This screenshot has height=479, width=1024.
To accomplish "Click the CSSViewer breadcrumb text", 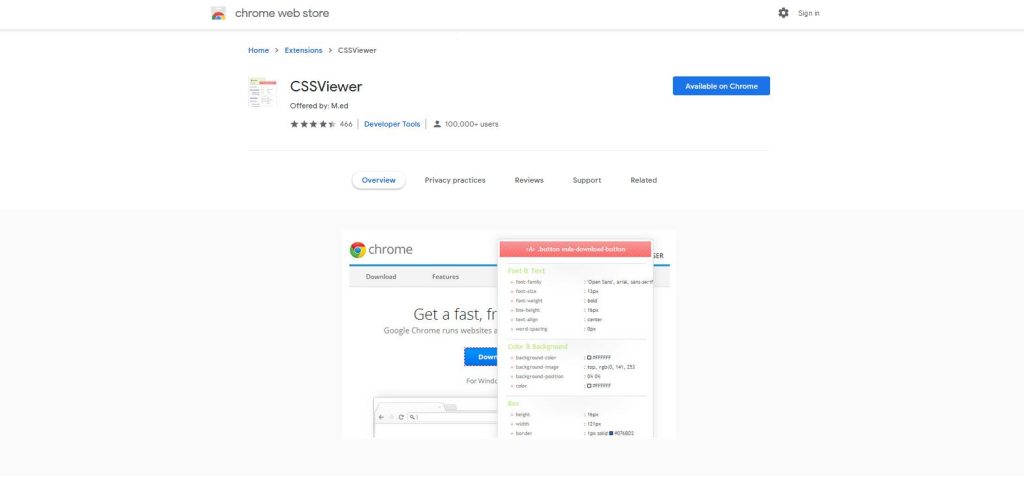I will pyautogui.click(x=357, y=50).
